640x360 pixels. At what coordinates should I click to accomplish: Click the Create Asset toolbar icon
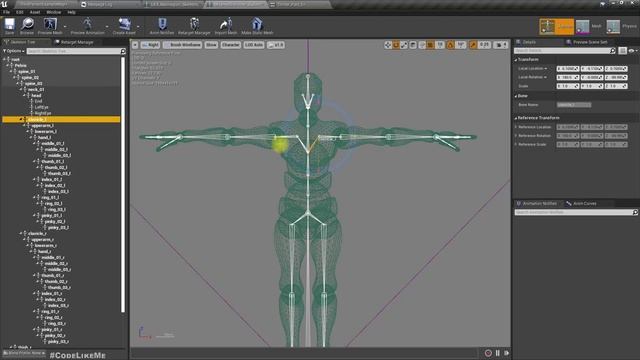coord(124,24)
